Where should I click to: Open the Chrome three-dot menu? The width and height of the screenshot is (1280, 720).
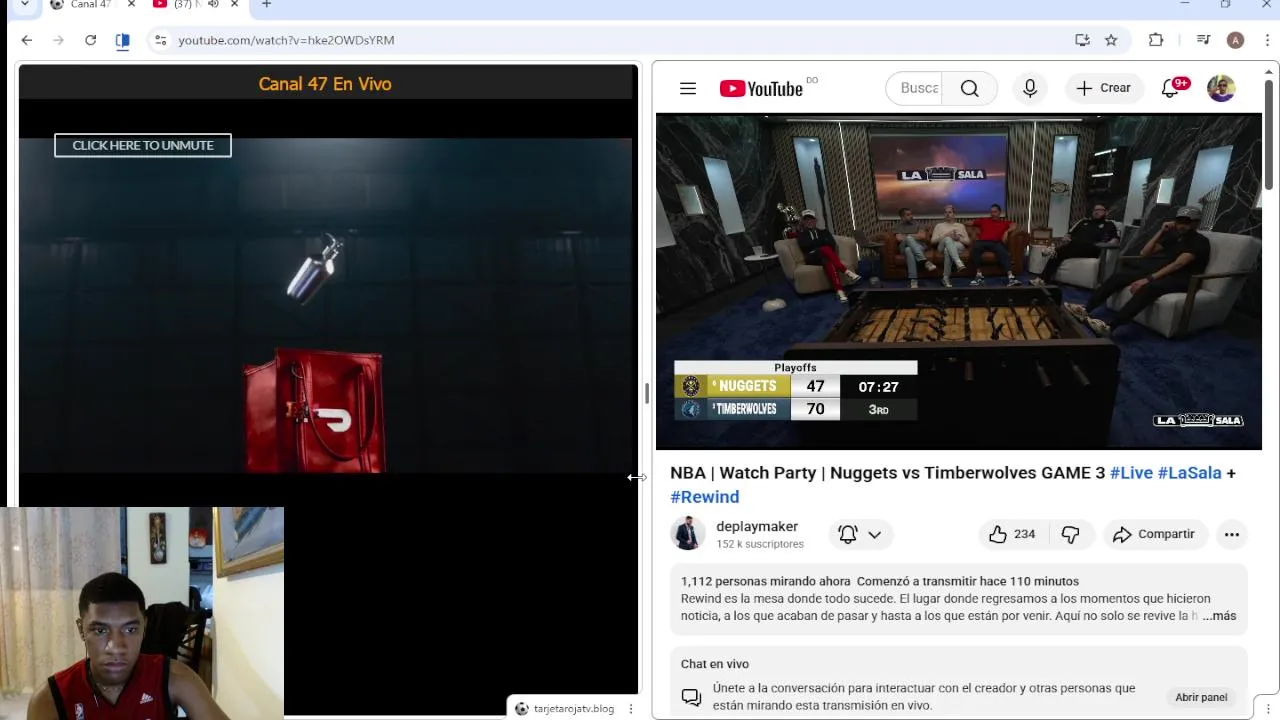1267,40
